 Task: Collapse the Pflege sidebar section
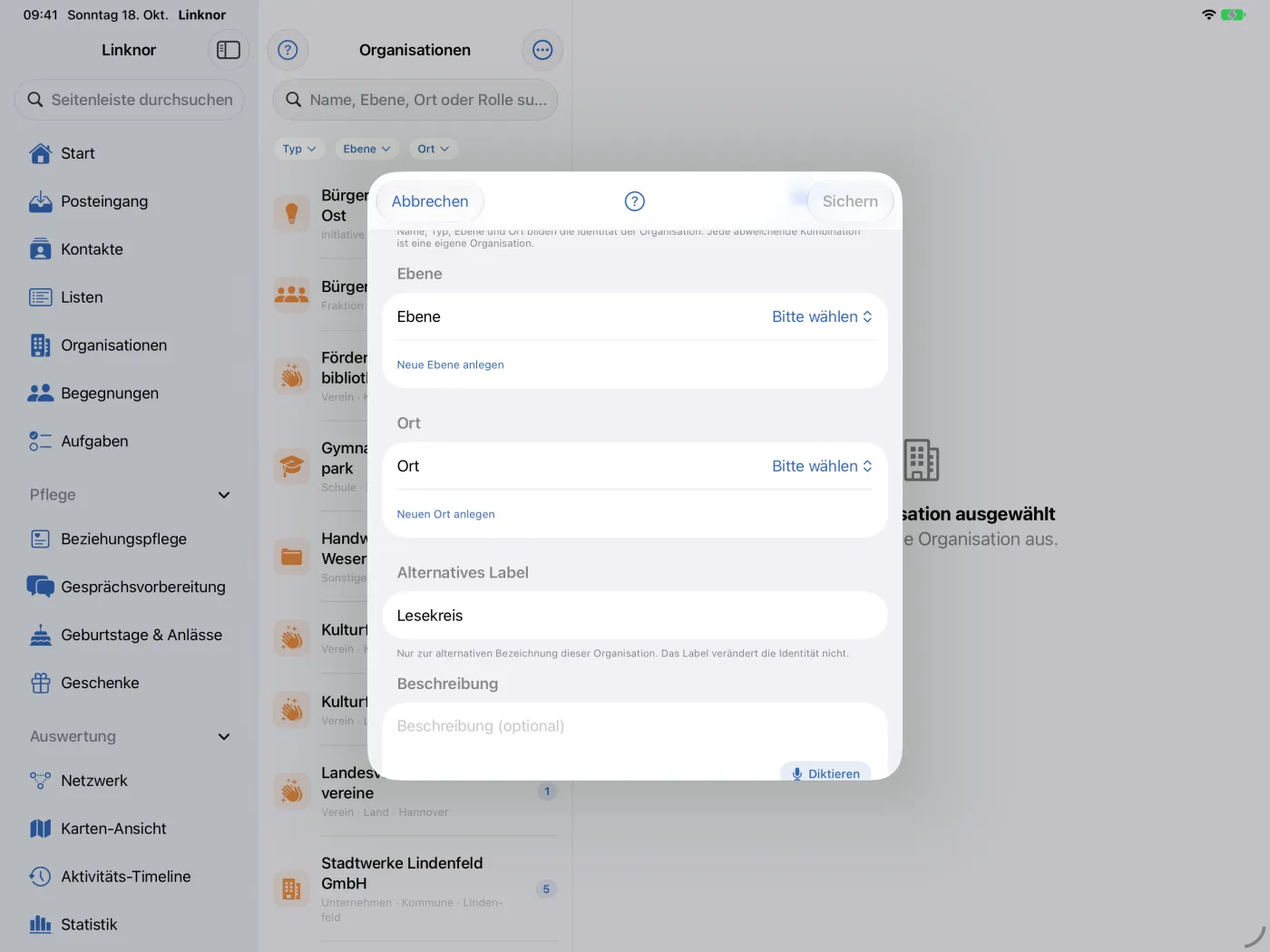pyautogui.click(x=224, y=495)
